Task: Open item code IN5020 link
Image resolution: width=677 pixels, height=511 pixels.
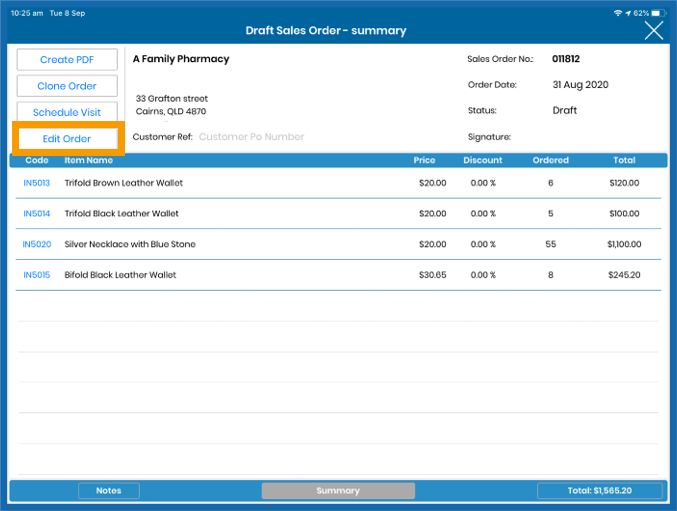Action: (x=37, y=245)
